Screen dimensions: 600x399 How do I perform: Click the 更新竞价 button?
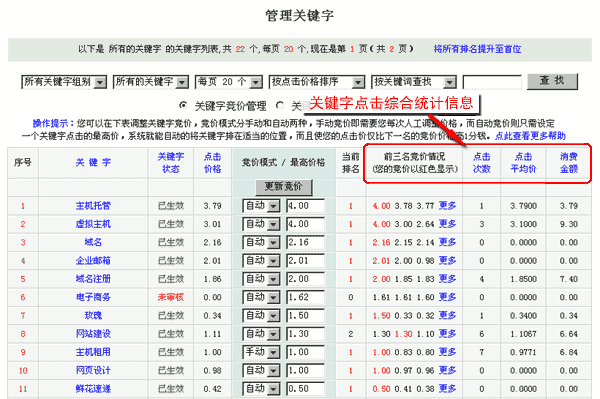(284, 187)
